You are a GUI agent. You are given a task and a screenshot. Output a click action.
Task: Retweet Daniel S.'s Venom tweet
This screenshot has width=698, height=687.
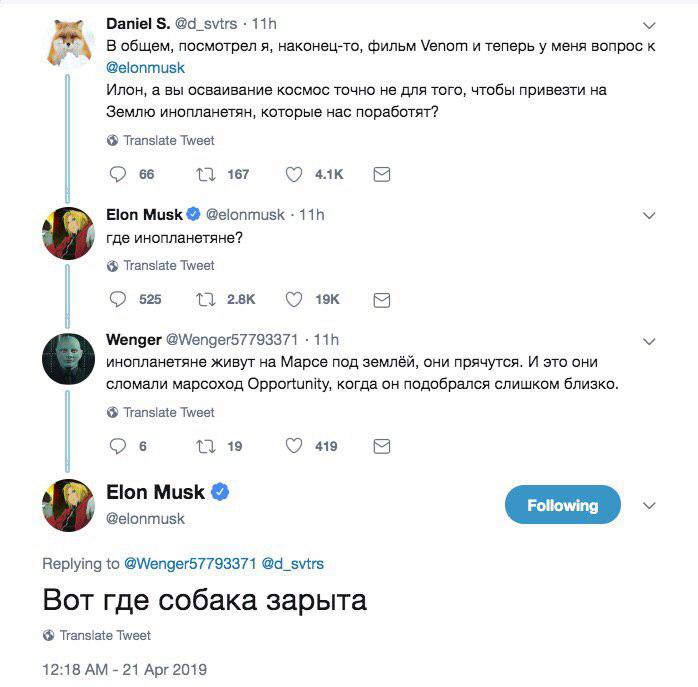[x=206, y=174]
